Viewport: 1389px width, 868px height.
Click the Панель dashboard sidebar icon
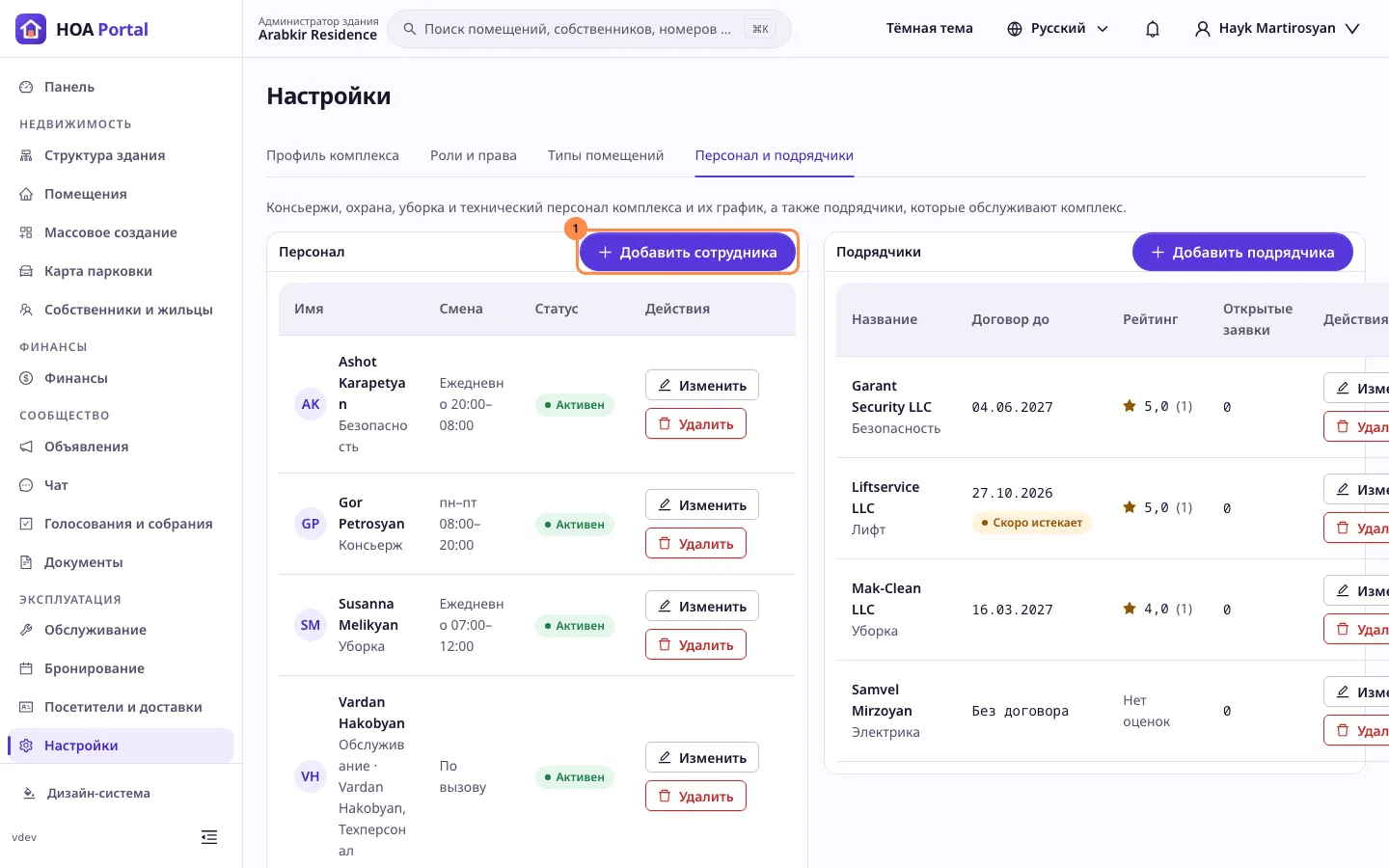click(26, 87)
